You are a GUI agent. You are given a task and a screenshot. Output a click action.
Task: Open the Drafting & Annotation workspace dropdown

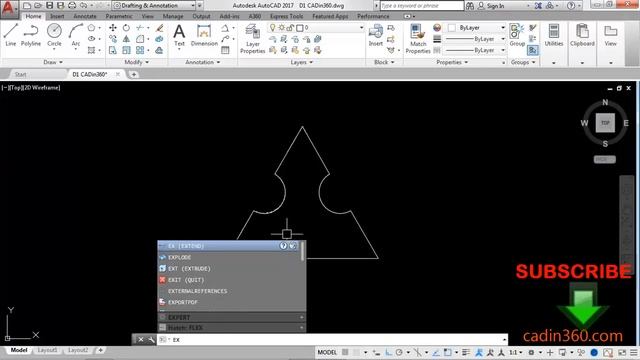(x=154, y=5)
